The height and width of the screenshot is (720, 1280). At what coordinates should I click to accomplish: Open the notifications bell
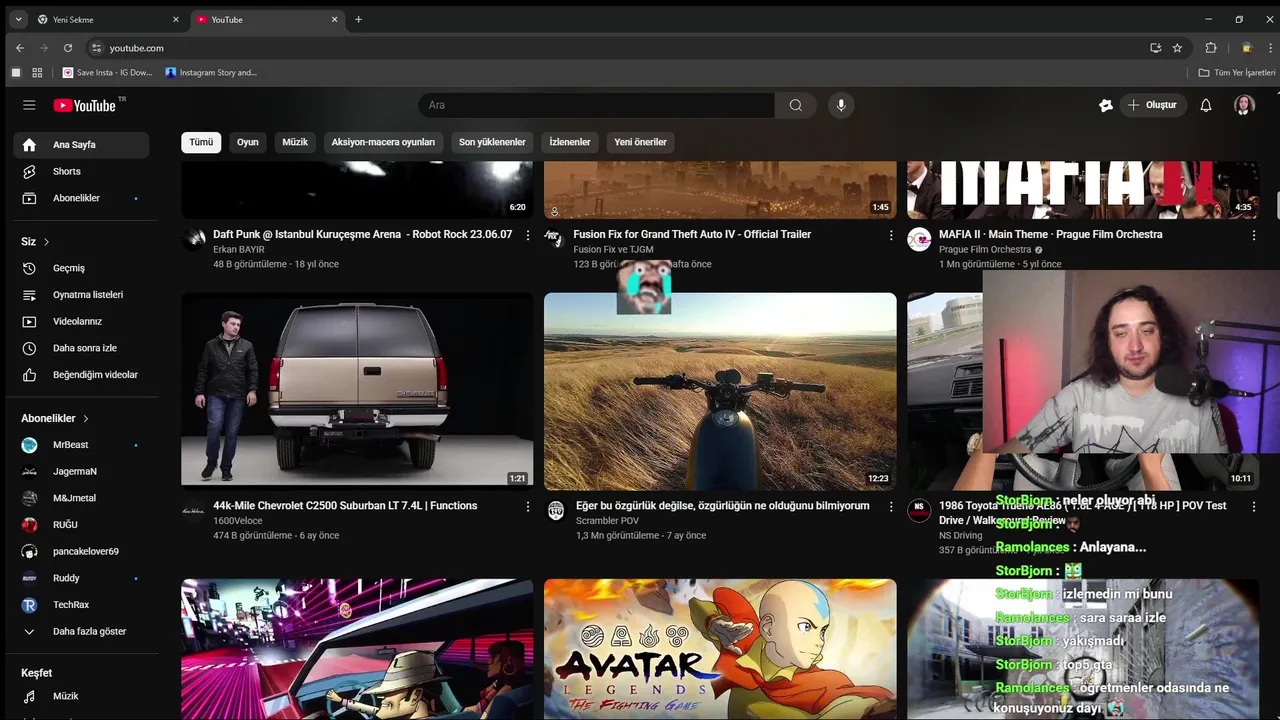coord(1206,105)
